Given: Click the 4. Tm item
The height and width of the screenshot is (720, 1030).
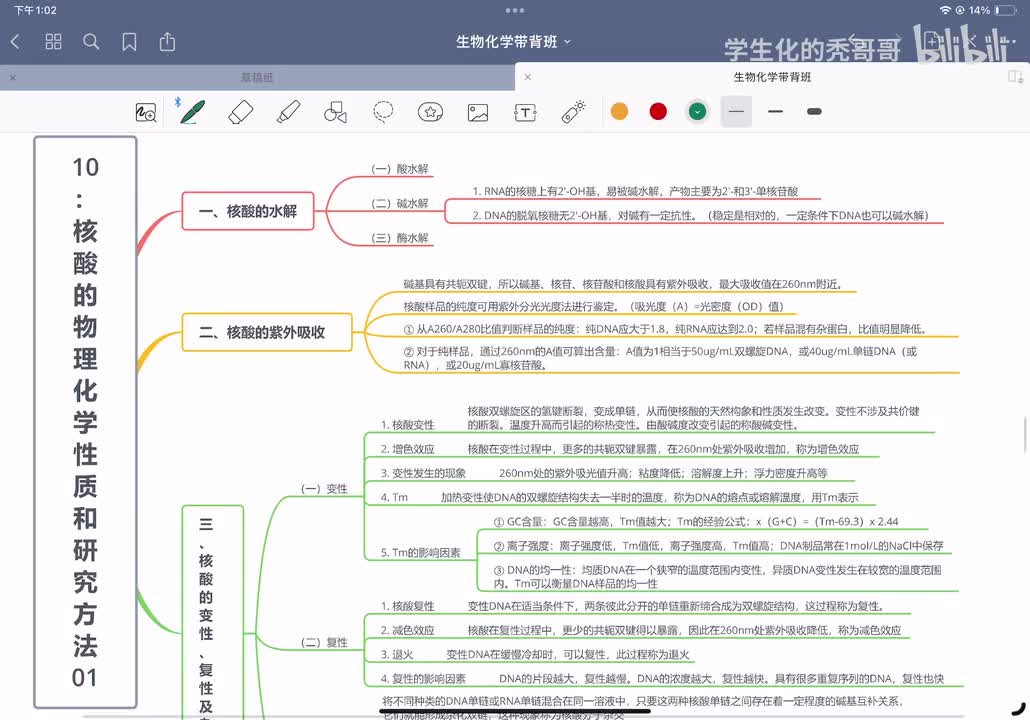Looking at the screenshot, I should pyautogui.click(x=394, y=498).
